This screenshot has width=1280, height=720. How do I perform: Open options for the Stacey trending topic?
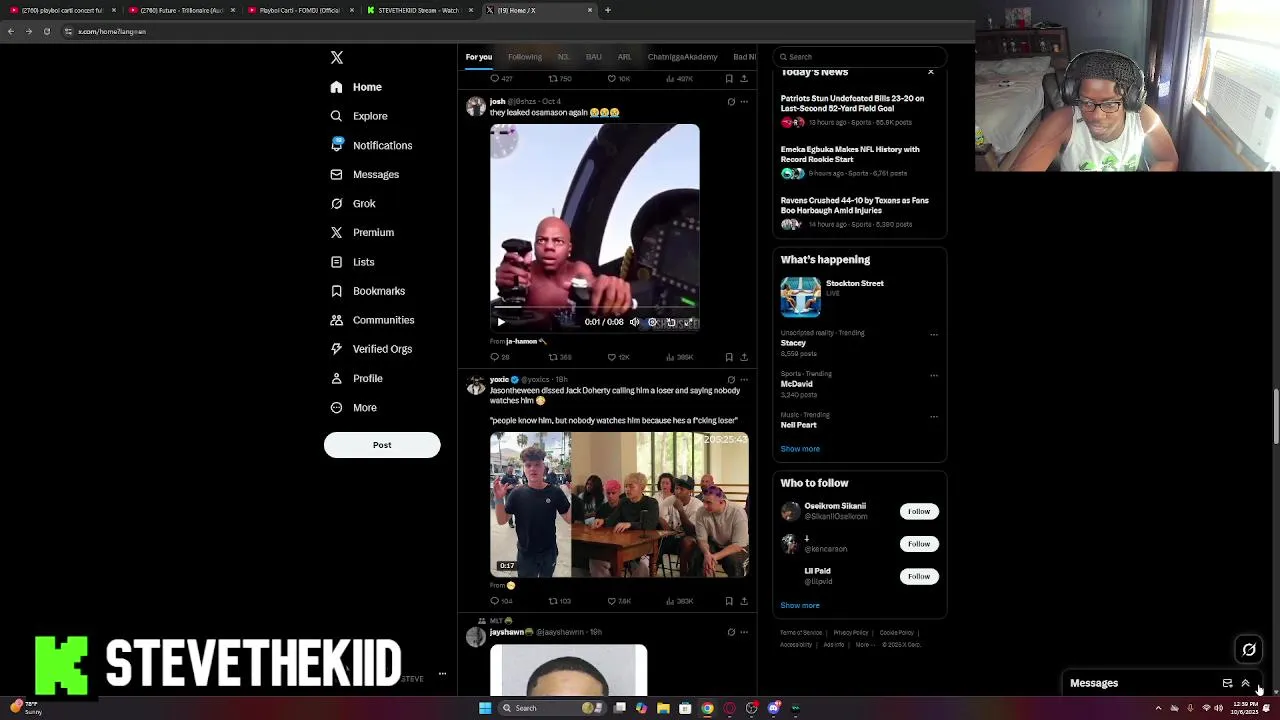[x=934, y=335]
